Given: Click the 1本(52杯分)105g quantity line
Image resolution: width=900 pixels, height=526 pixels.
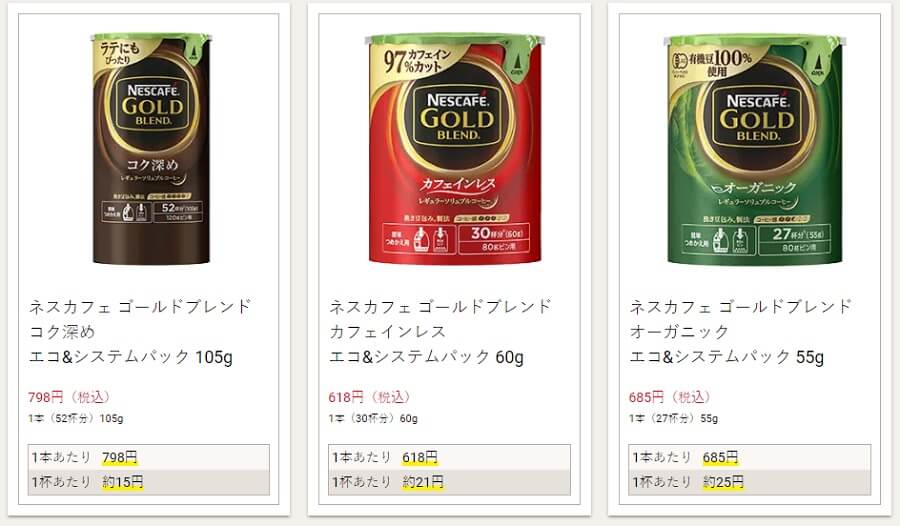Looking at the screenshot, I should [76, 419].
